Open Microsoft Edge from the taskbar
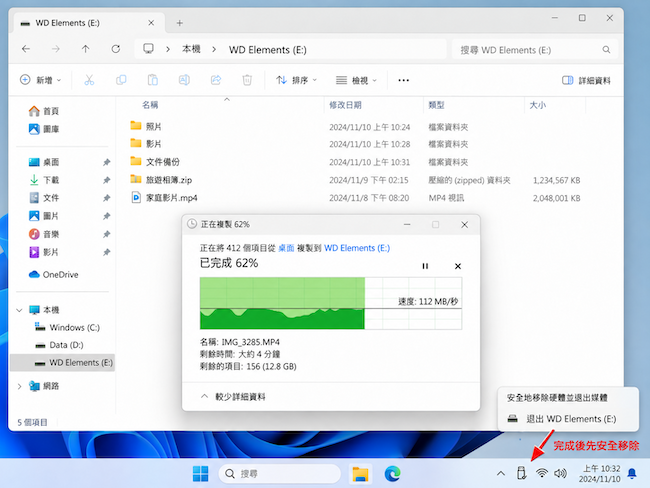Viewport: 650px width, 488px height. [x=392, y=473]
